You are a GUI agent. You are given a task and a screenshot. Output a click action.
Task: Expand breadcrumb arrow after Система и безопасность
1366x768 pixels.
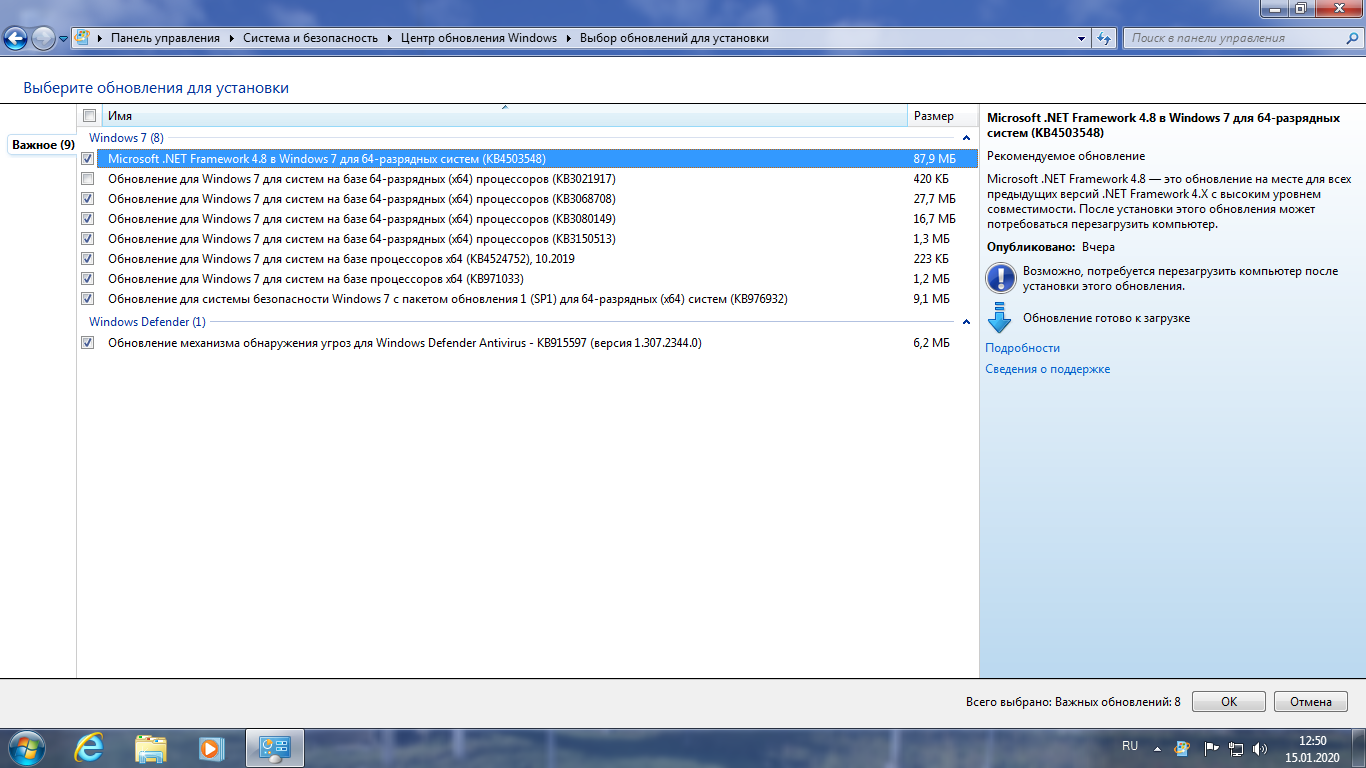390,38
